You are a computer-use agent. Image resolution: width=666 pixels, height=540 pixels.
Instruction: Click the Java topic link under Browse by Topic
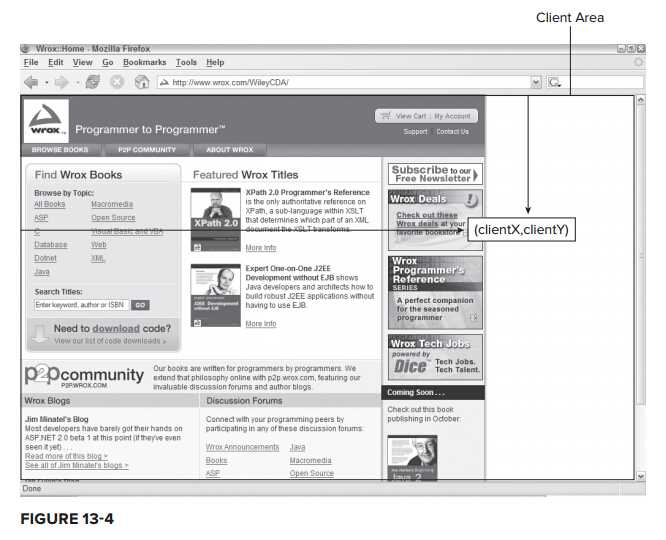42,272
